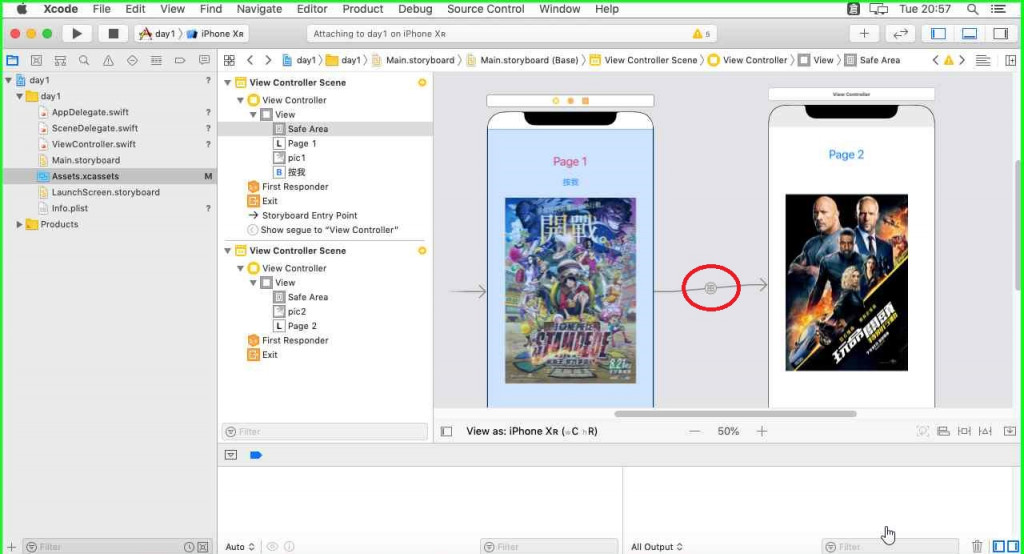The image size is (1024, 554).
Task: Open the editor options lines menu
Action: coord(983,60)
